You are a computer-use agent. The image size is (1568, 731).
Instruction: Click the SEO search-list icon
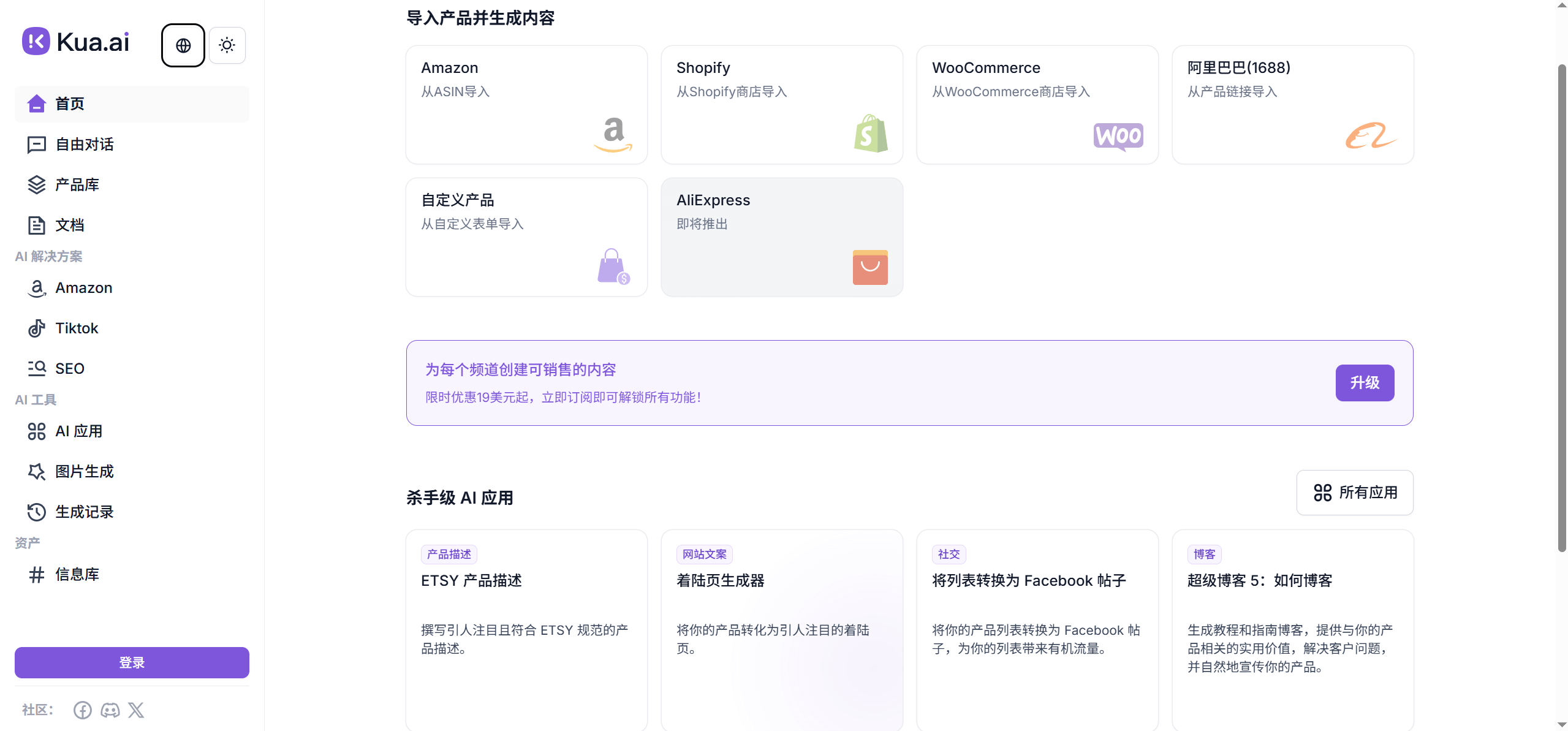coord(37,368)
